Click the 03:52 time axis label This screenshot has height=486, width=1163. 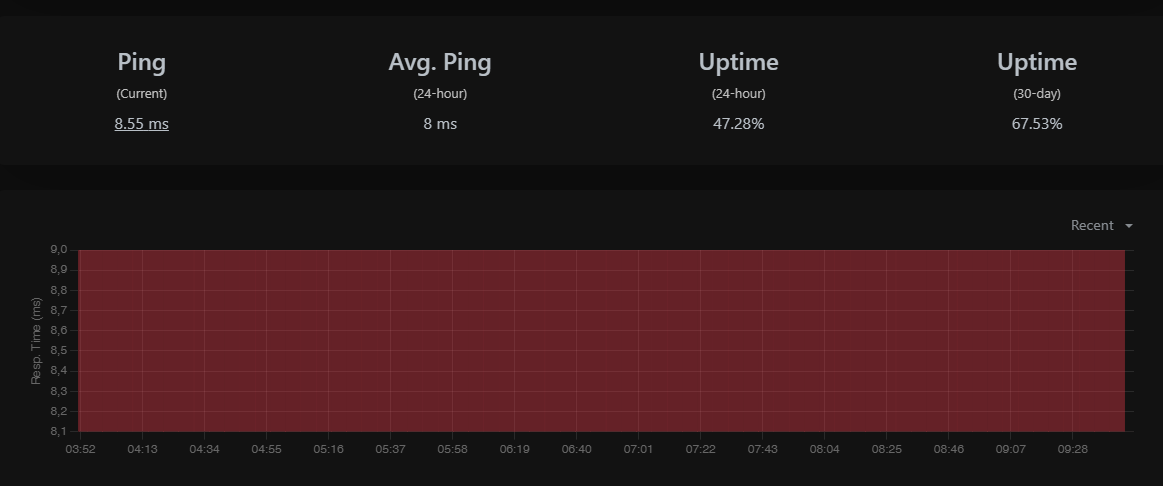(80, 449)
